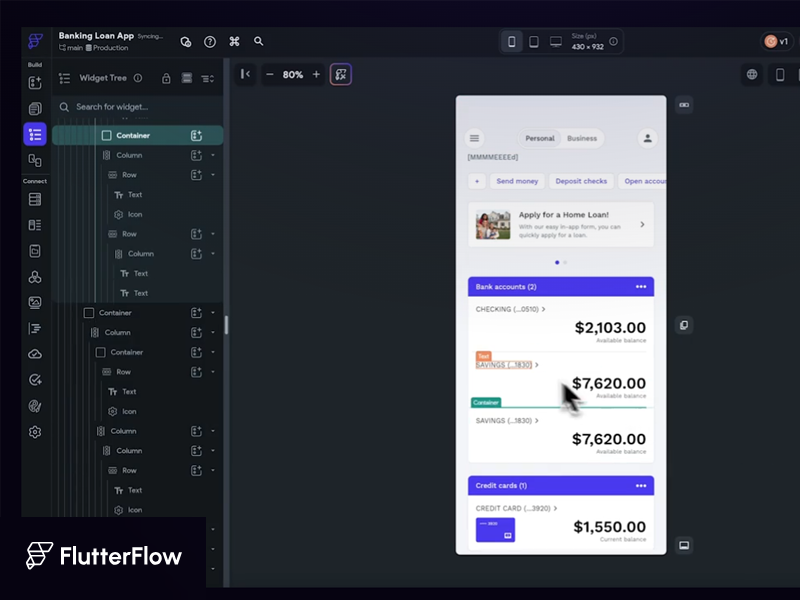800x600 pixels.
Task: Click the Deposit checks button
Action: (581, 181)
